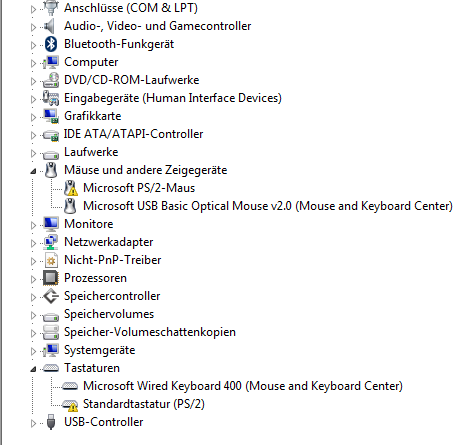Screen dimensions: 466x445
Task: Click the Grafikkarte display adapter icon
Action: click(x=51, y=116)
